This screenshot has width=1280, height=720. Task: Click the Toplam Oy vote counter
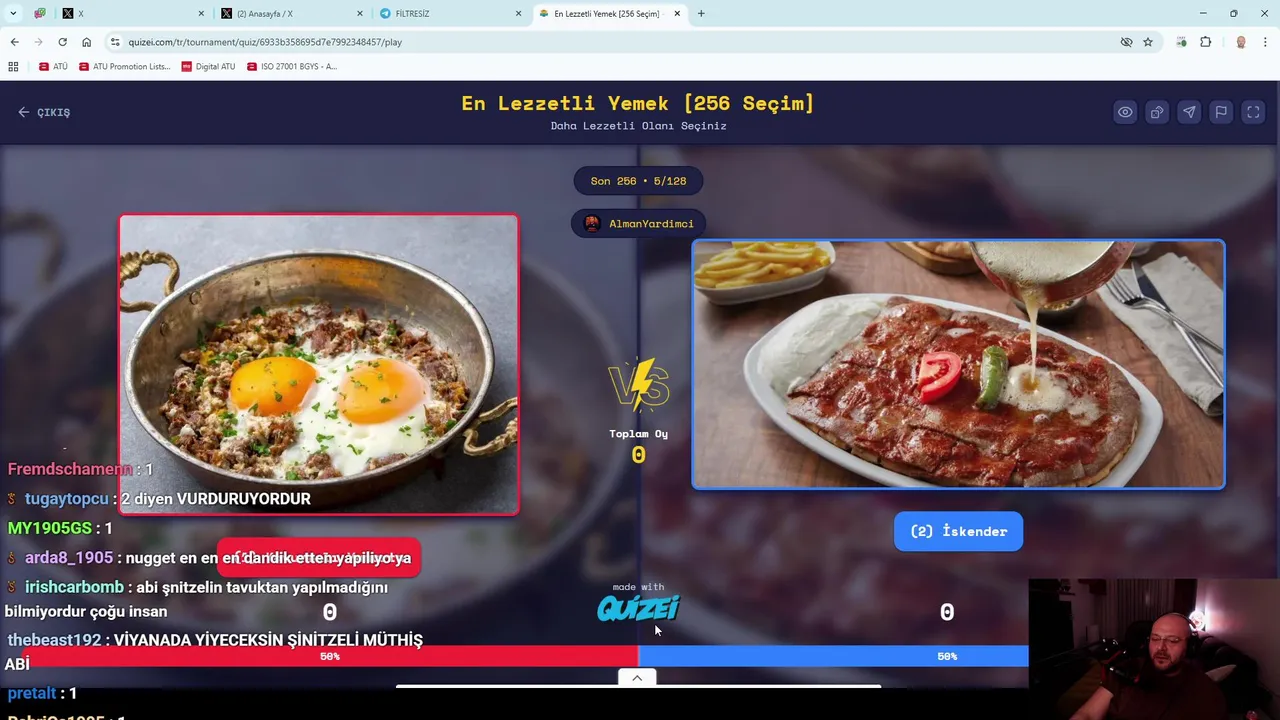pyautogui.click(x=638, y=446)
